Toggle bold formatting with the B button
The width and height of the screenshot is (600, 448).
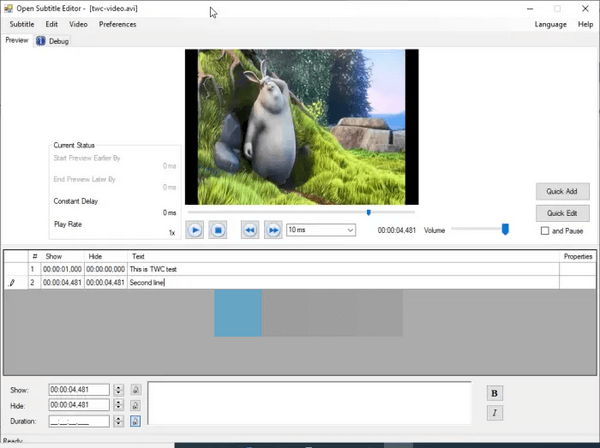(494, 393)
